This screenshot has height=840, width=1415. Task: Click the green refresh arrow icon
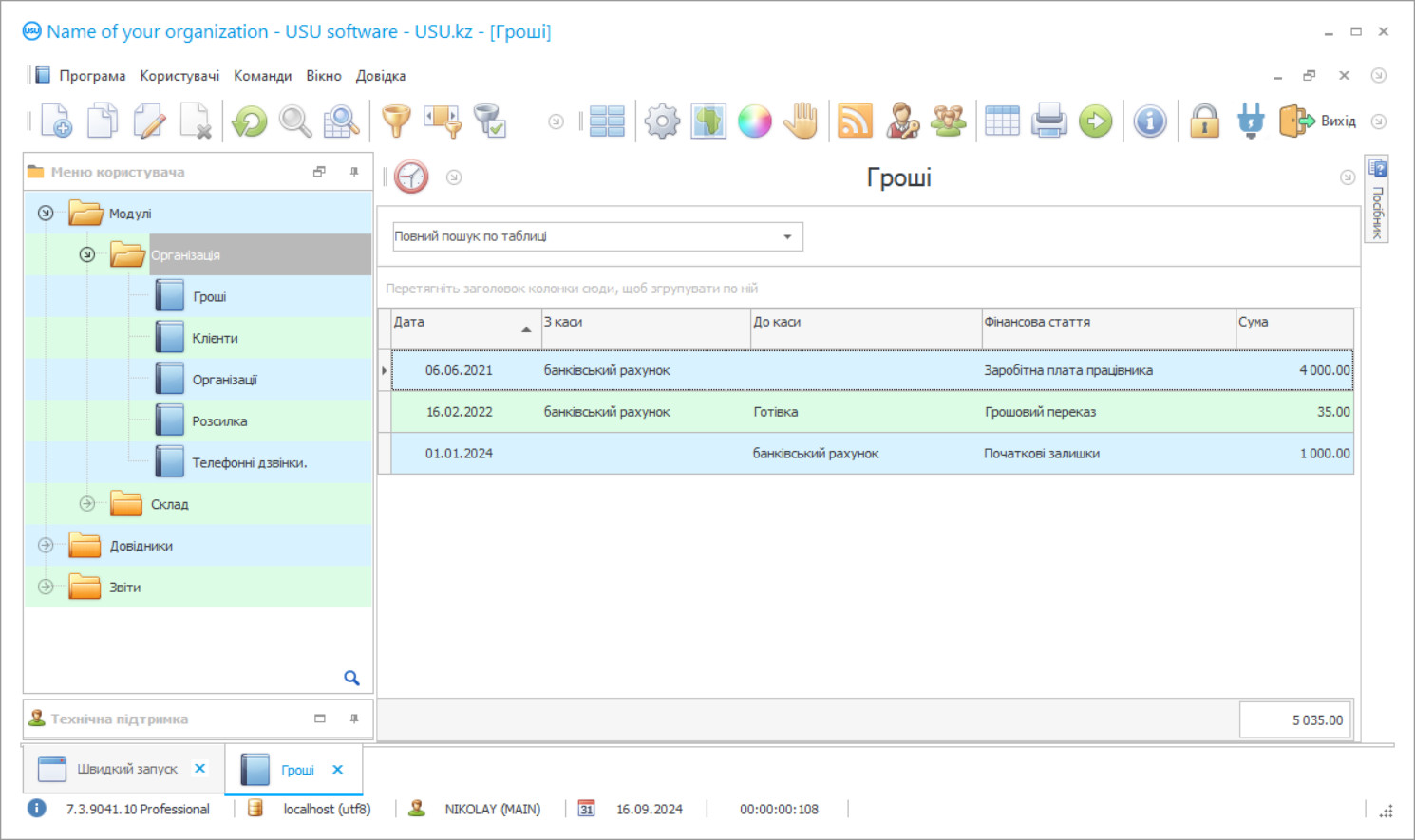point(250,121)
